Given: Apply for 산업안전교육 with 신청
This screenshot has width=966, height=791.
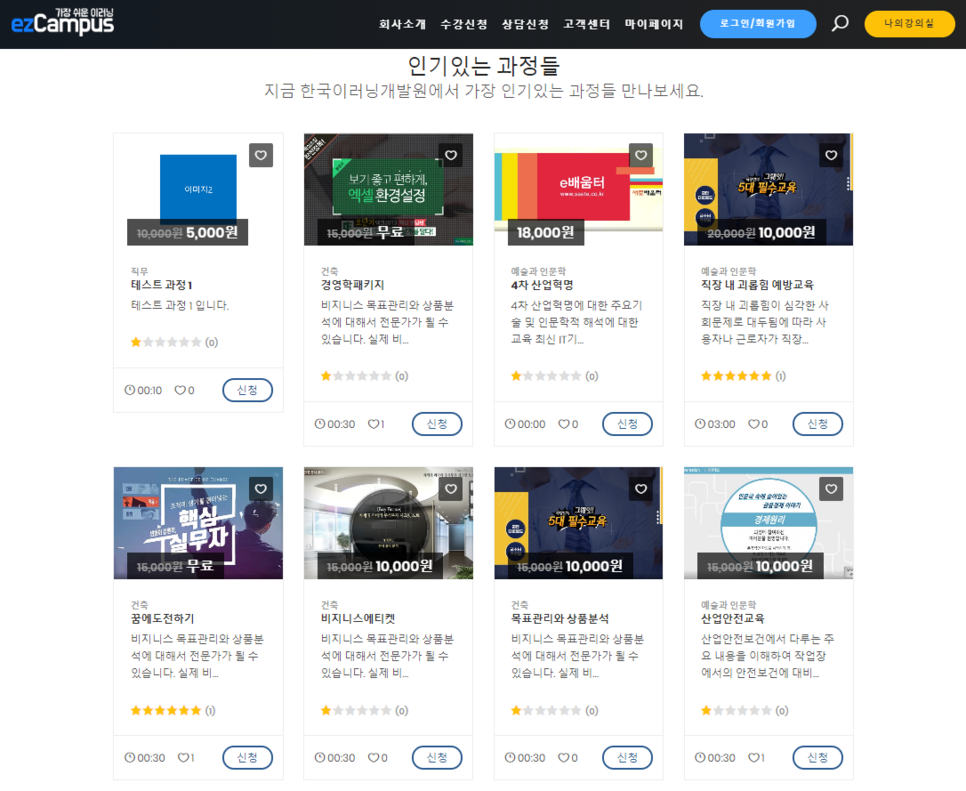Looking at the screenshot, I should [x=818, y=758].
